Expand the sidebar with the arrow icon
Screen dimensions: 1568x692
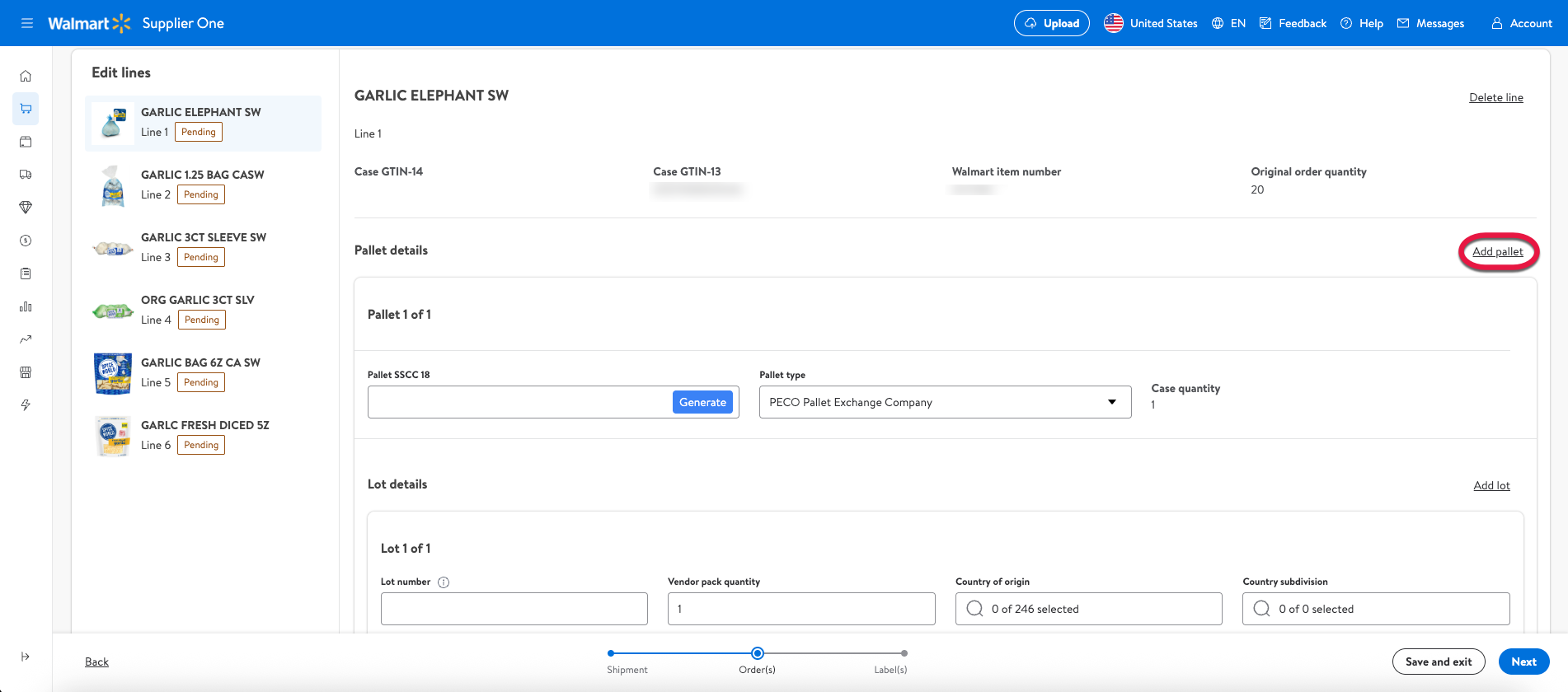26,657
